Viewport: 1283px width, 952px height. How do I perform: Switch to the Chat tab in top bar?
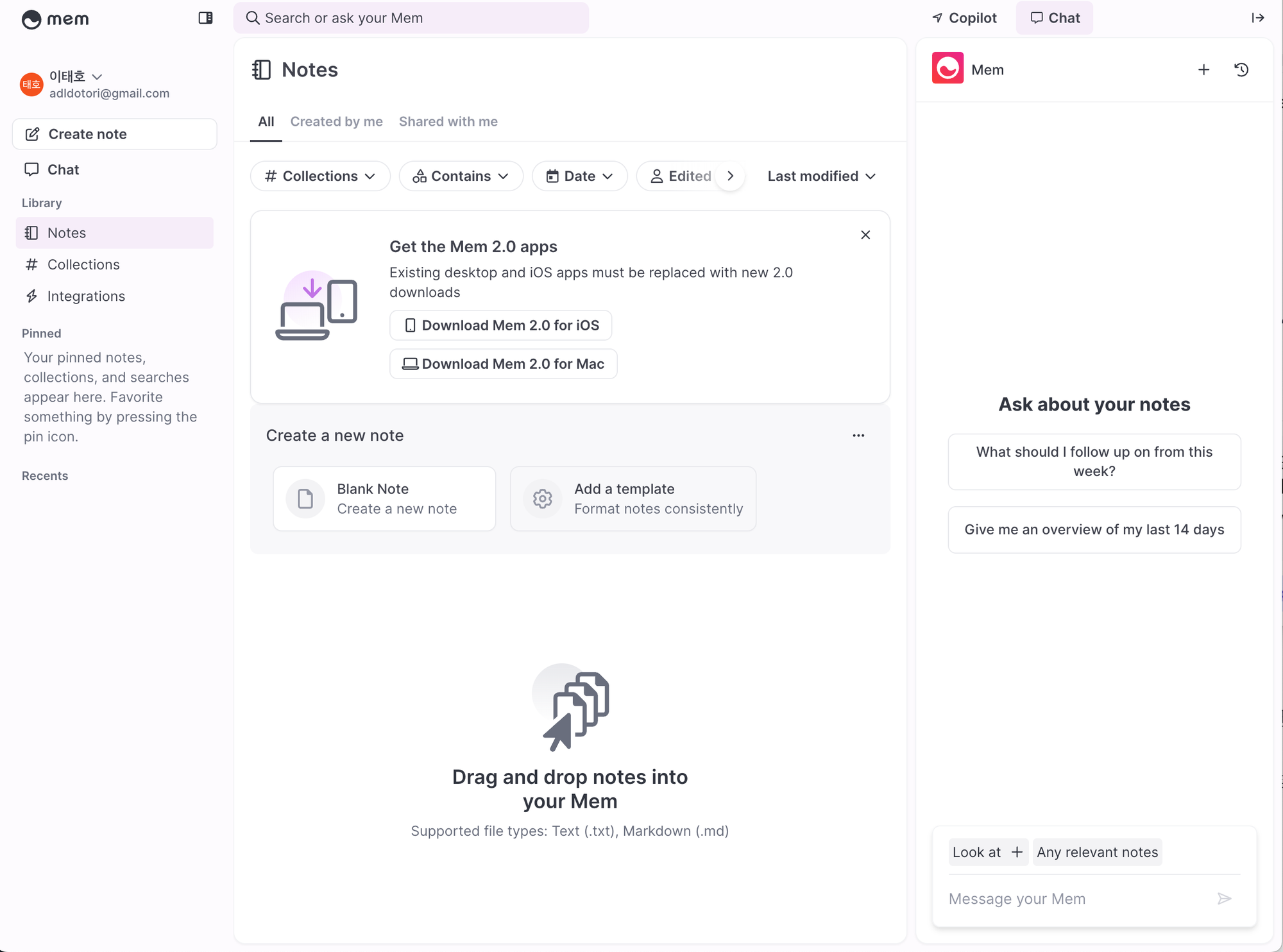pos(1055,18)
